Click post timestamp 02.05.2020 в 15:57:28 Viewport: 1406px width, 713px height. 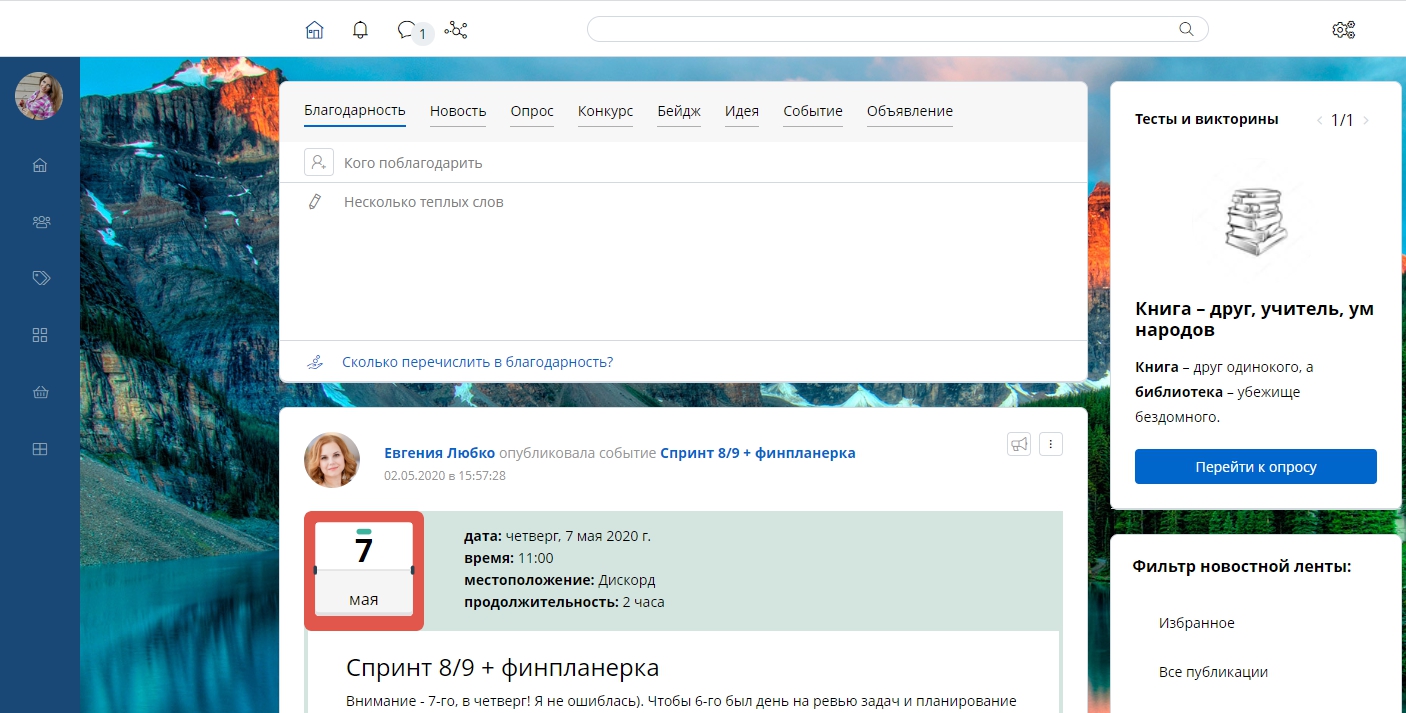(x=445, y=476)
